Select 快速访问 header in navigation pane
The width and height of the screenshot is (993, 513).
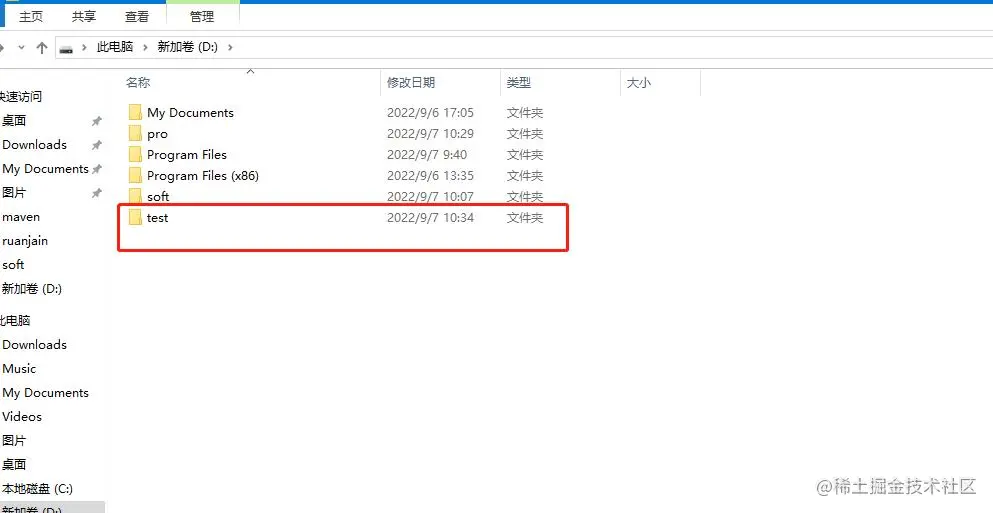21,96
